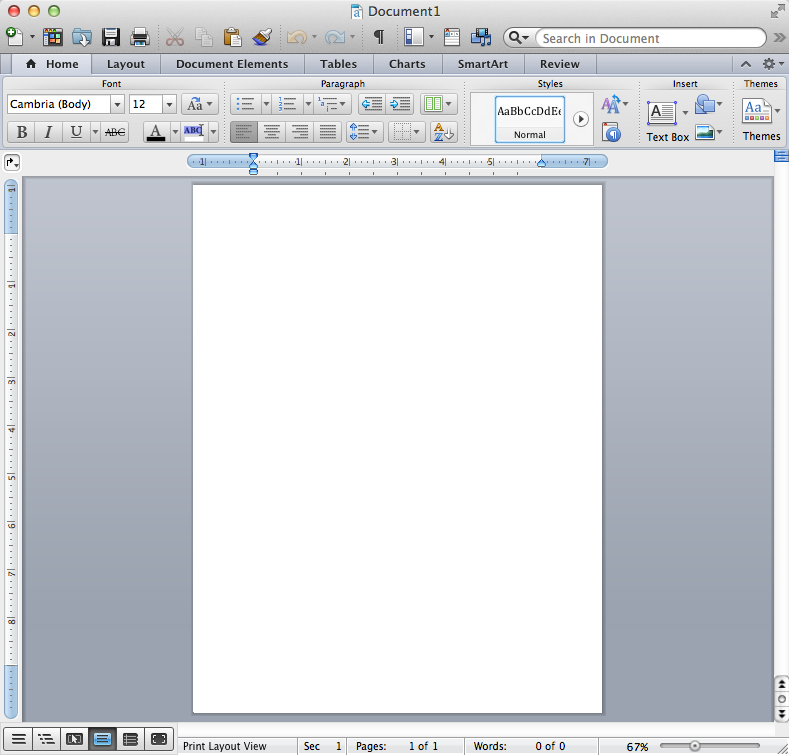The image size is (789, 755).
Task: Open the font size dropdown
Action: coord(168,105)
